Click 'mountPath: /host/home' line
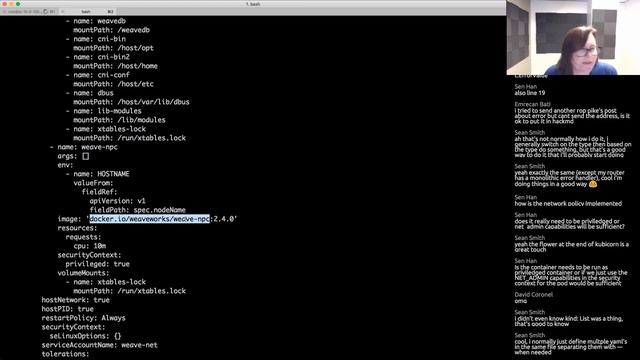This screenshot has height=360, width=640. tap(116, 66)
